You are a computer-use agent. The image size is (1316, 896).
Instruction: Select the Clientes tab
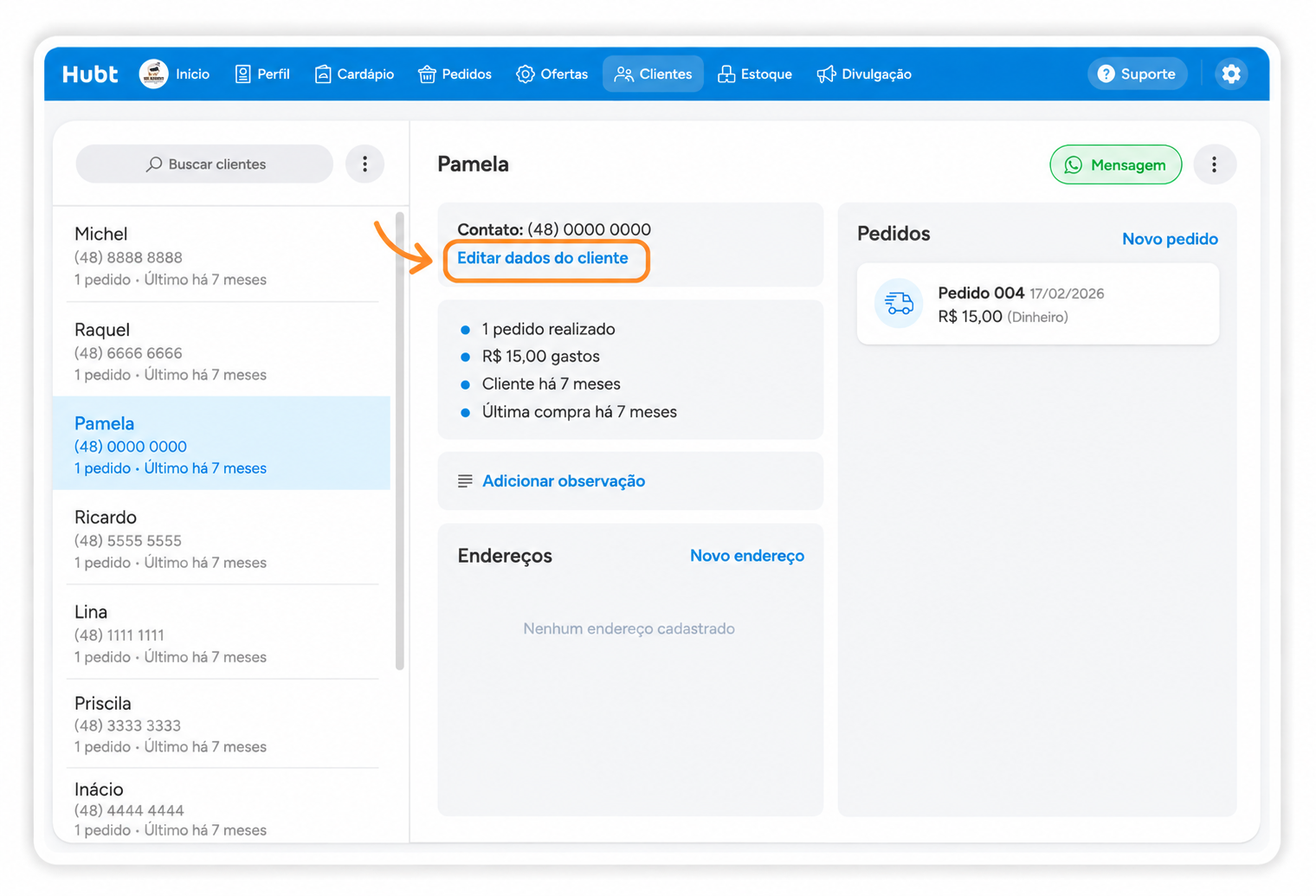(654, 74)
